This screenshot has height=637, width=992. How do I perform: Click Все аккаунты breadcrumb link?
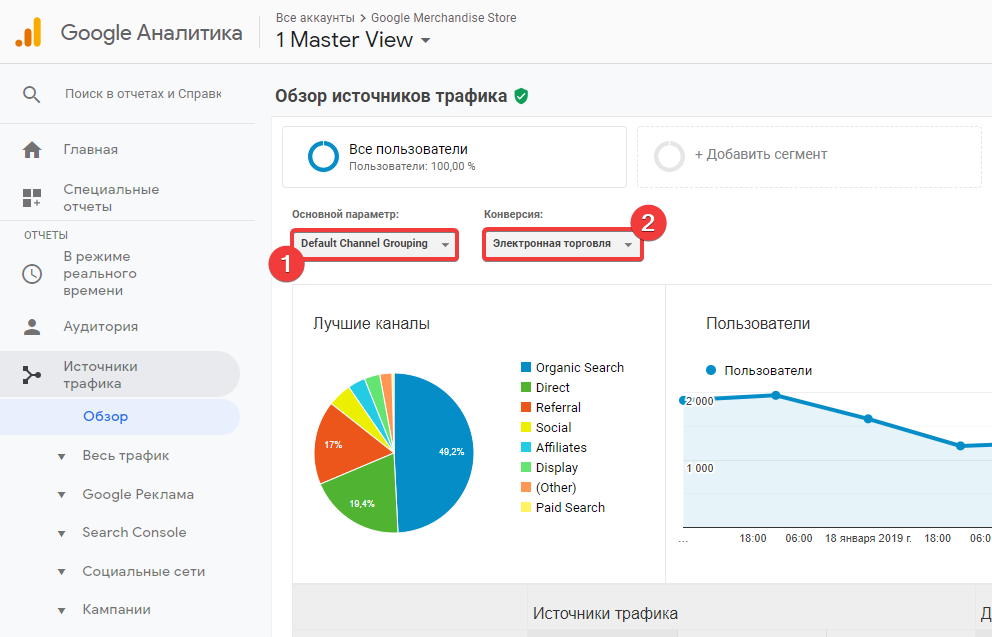tap(315, 18)
